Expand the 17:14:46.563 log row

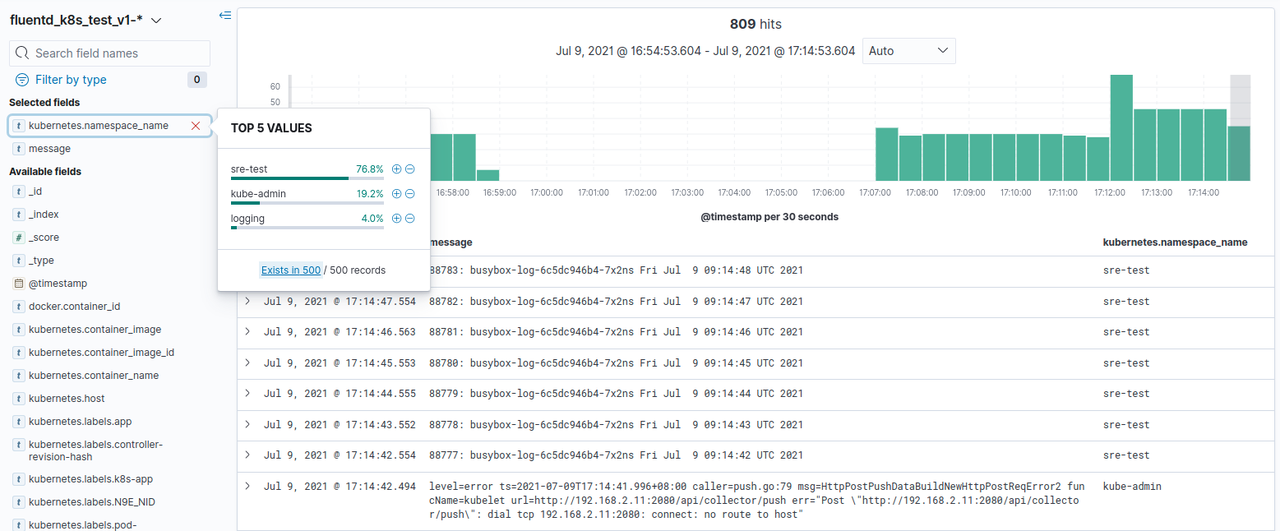click(x=247, y=332)
